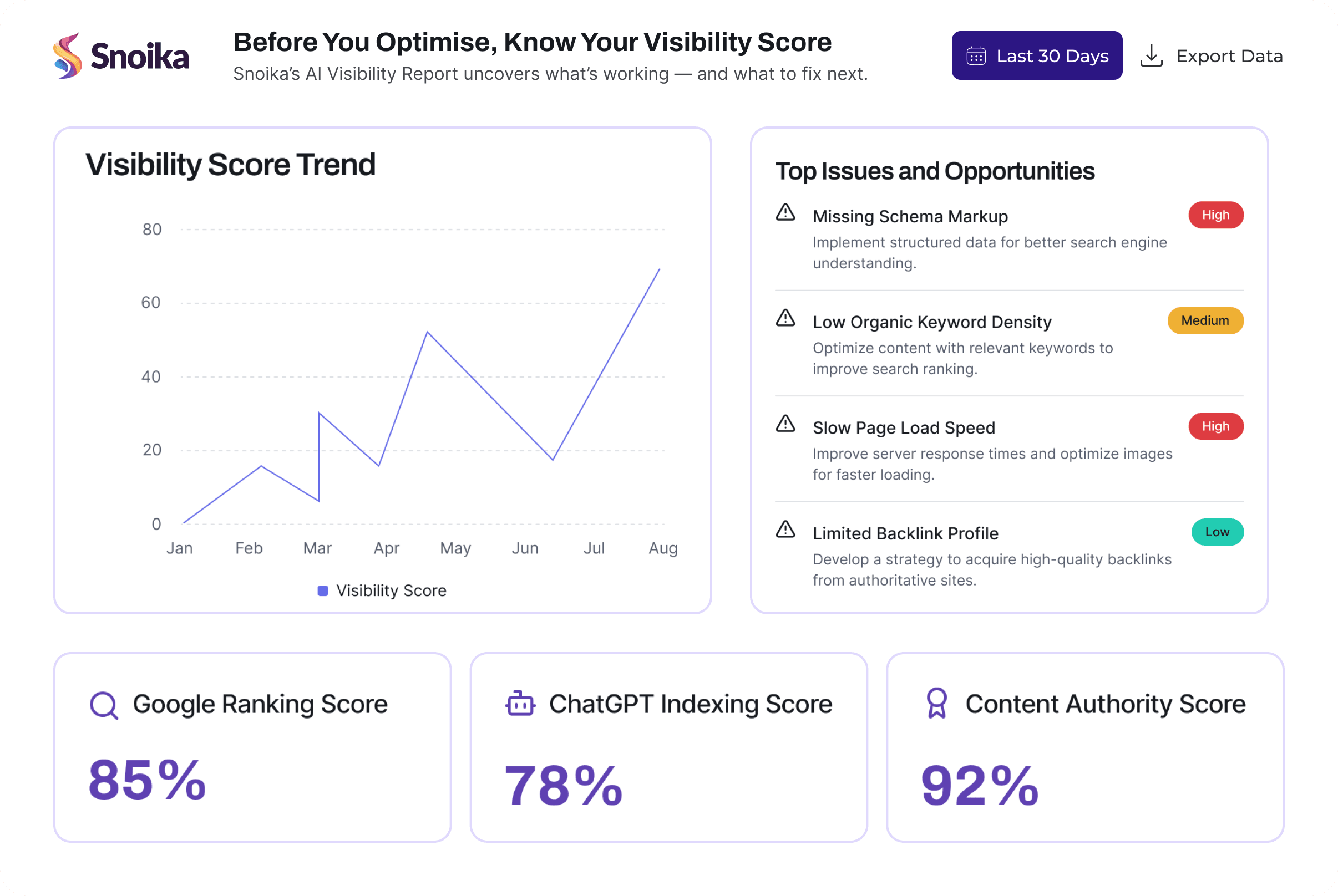Toggle the Visibility Score legend marker
The image size is (1338, 896).
323,590
